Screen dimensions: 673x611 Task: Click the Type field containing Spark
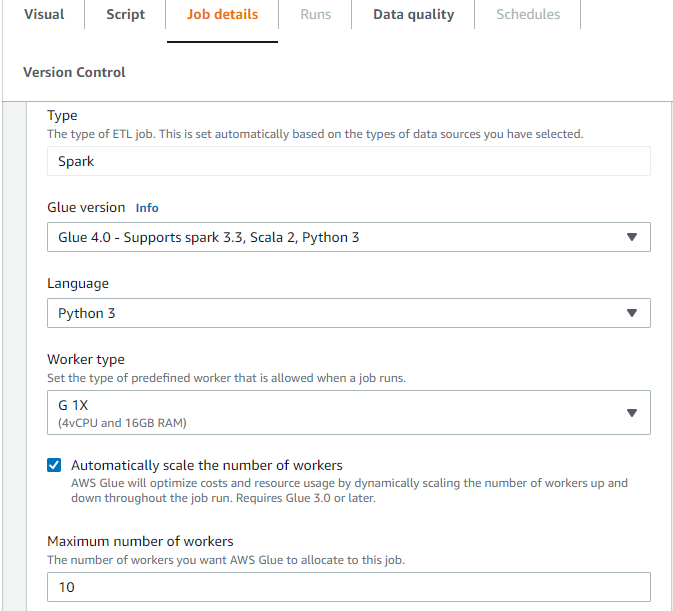click(348, 161)
